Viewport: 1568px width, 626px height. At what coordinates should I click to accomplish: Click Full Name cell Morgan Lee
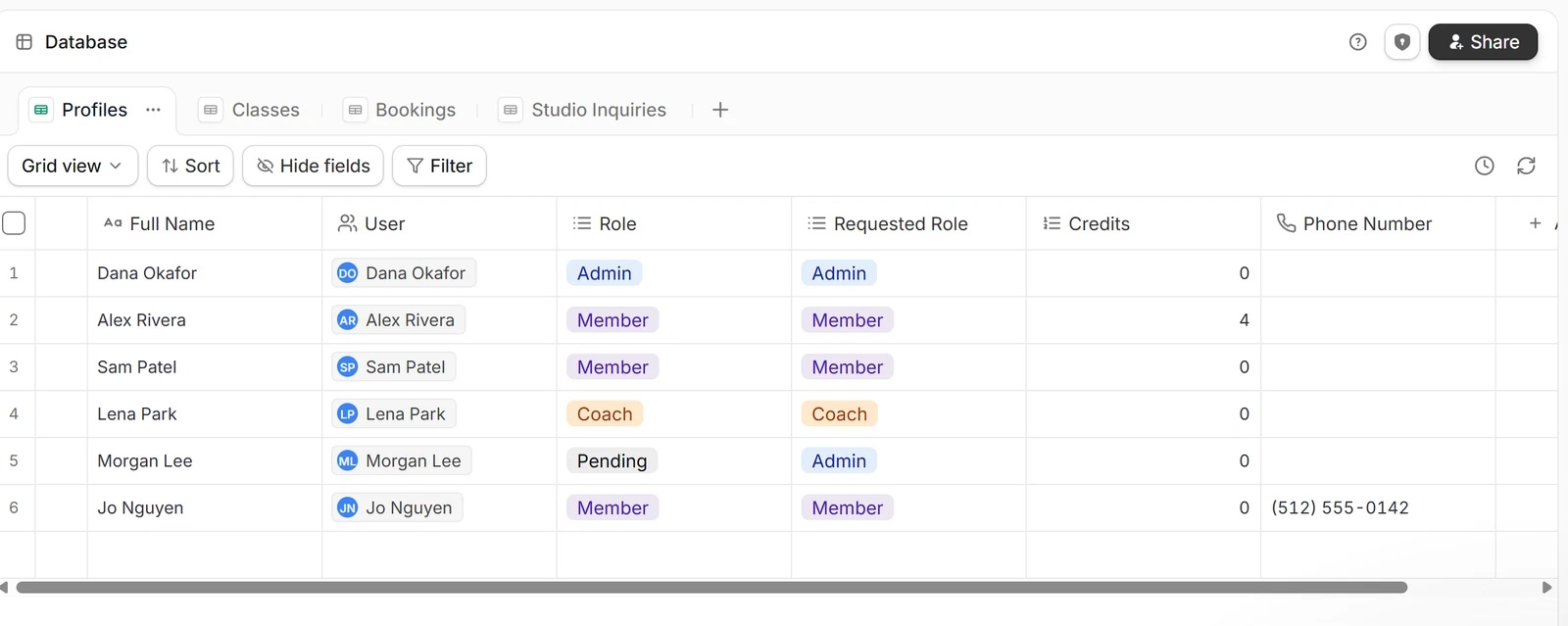(205, 461)
